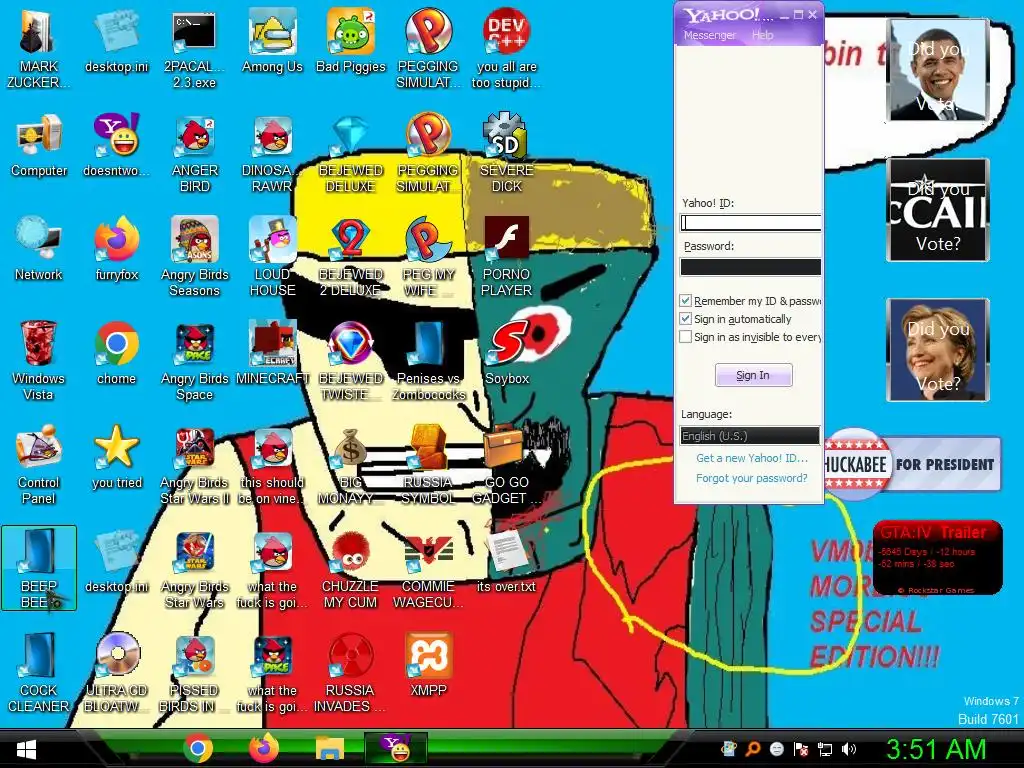Click the 3:51 AM taskbar clock
This screenshot has height=768, width=1024.
936,750
